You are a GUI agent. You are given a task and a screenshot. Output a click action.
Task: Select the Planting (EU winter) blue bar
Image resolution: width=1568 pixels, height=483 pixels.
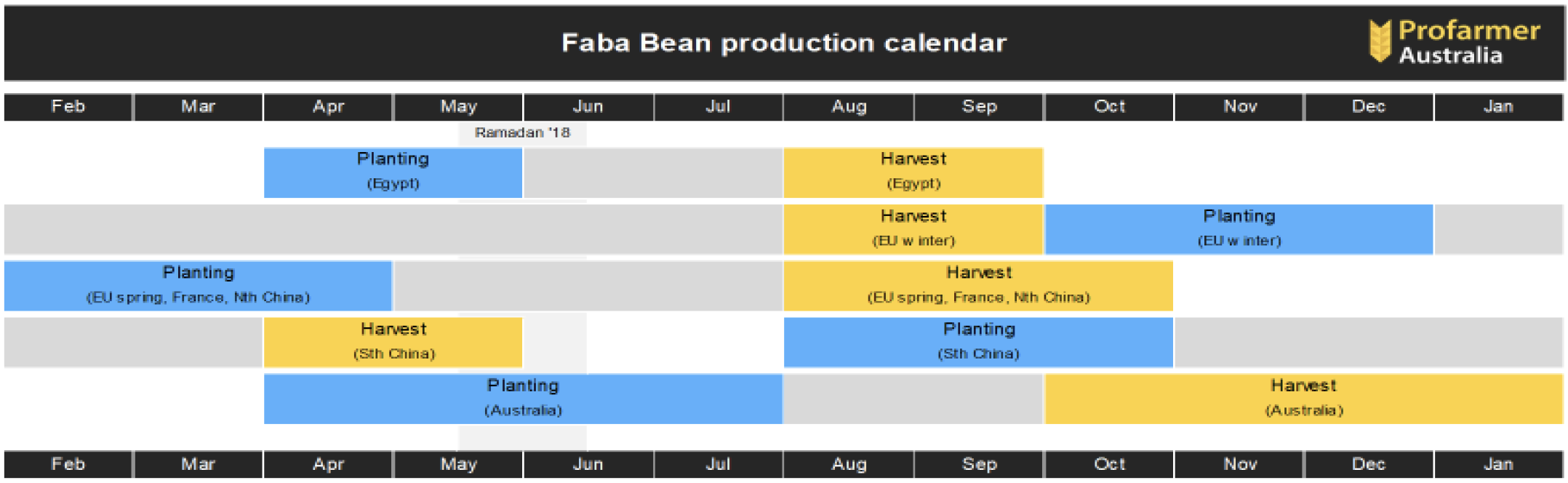click(x=1239, y=229)
